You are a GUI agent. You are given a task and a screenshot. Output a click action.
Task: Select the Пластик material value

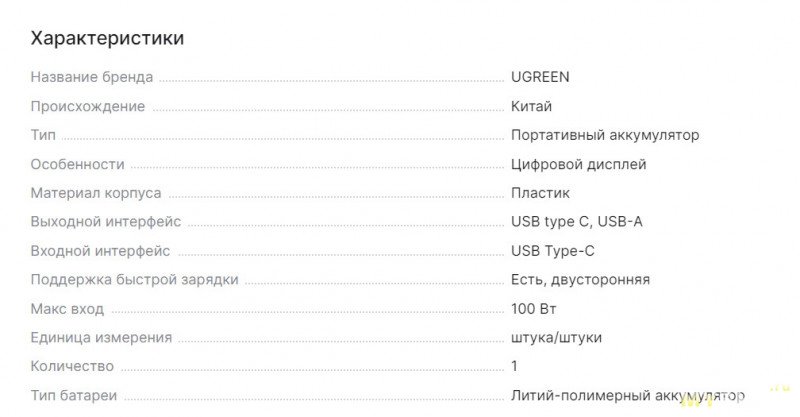pyautogui.click(x=540, y=193)
